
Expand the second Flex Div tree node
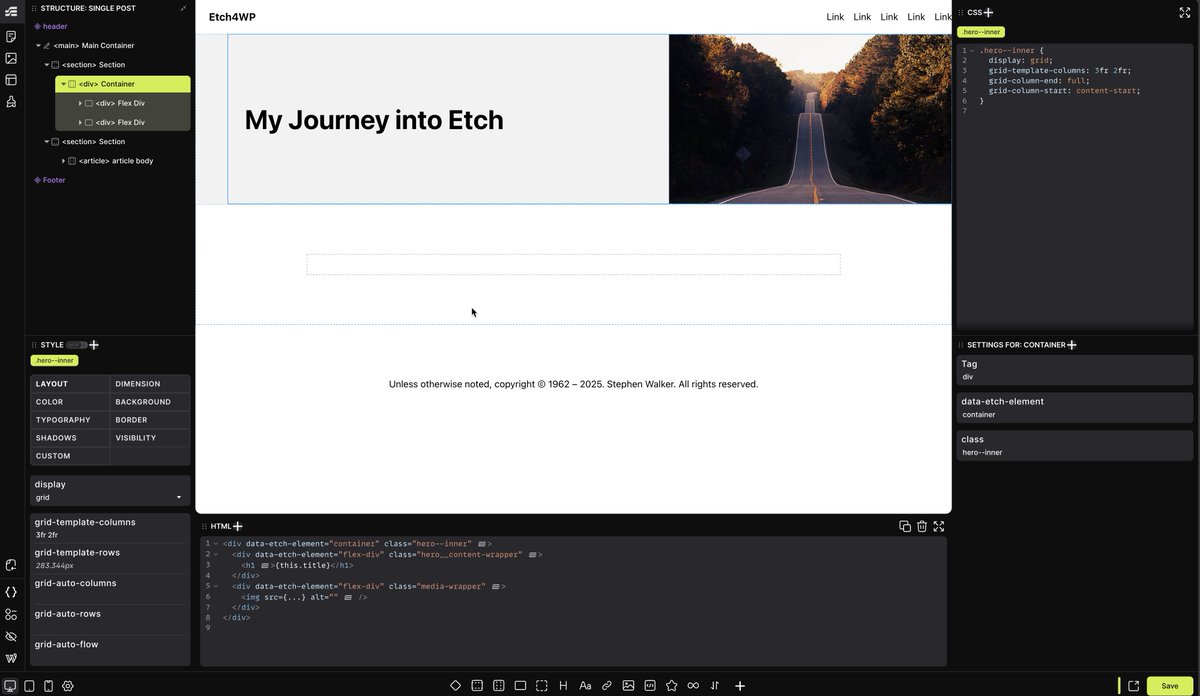80,122
